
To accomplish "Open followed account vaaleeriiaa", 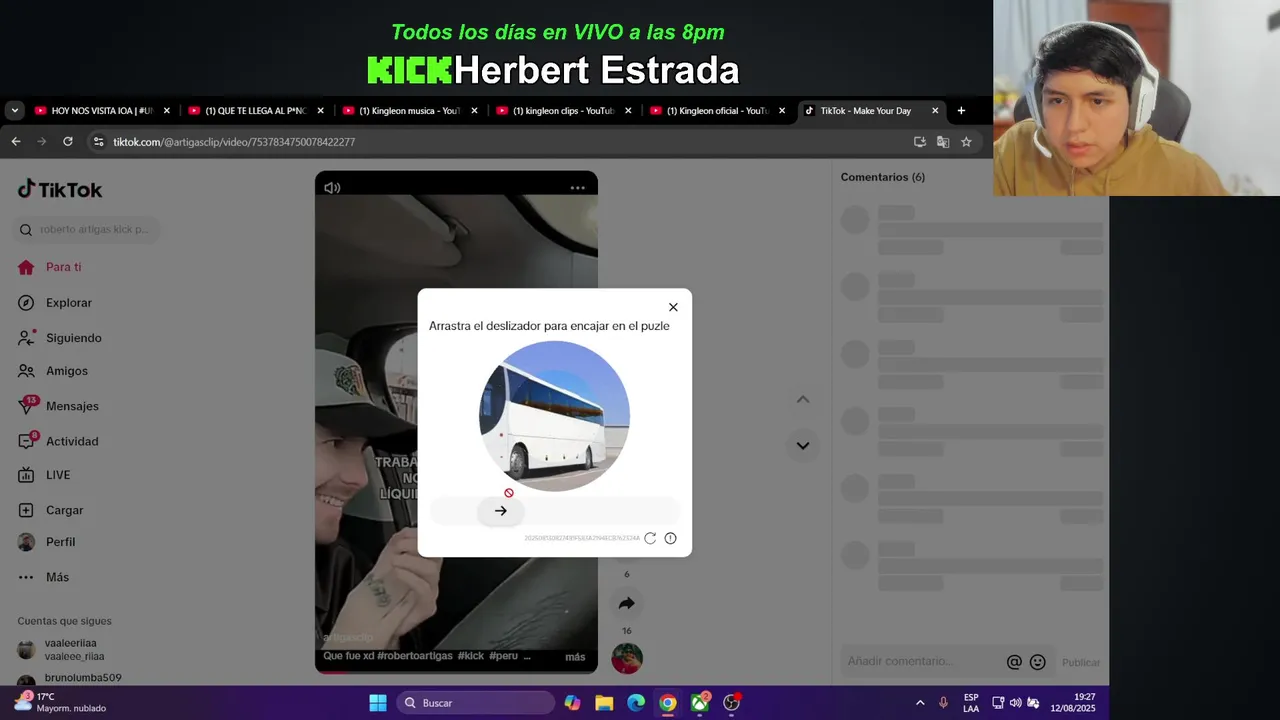I will (x=61, y=650).
